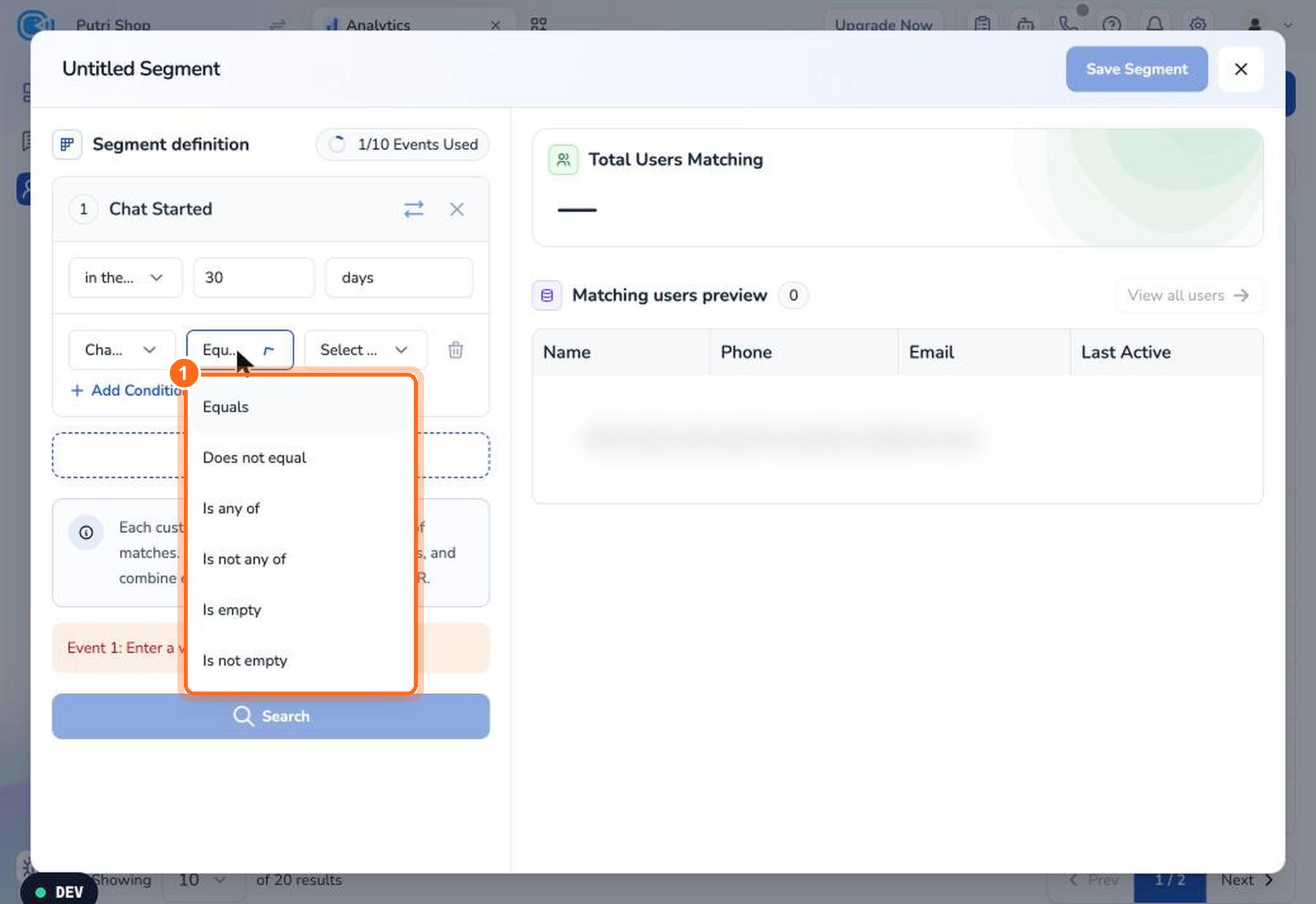
Task: Expand the 'Cha...' property dropdown
Action: [x=122, y=350]
